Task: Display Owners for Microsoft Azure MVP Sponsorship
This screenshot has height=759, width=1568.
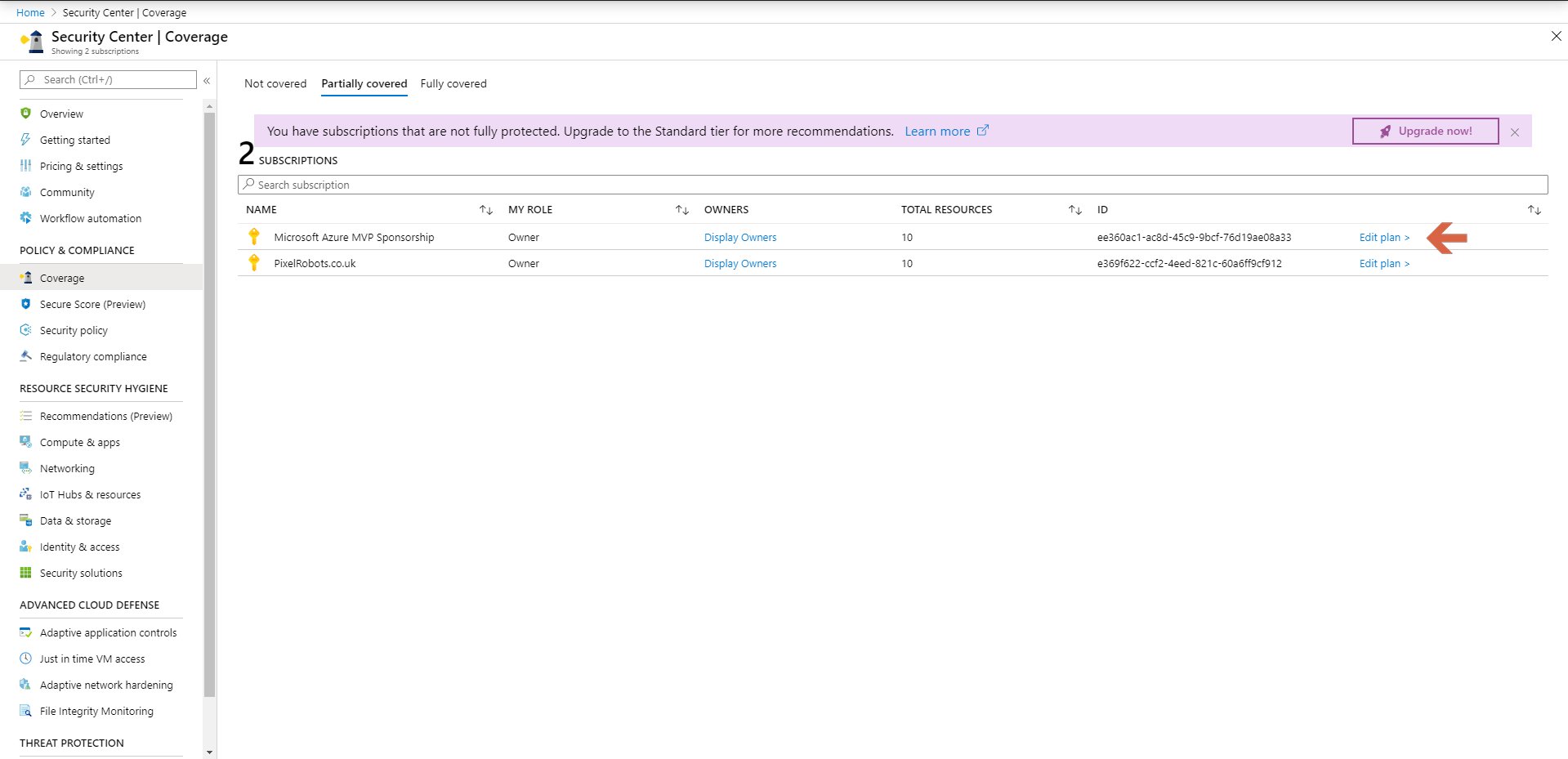Action: (x=740, y=237)
